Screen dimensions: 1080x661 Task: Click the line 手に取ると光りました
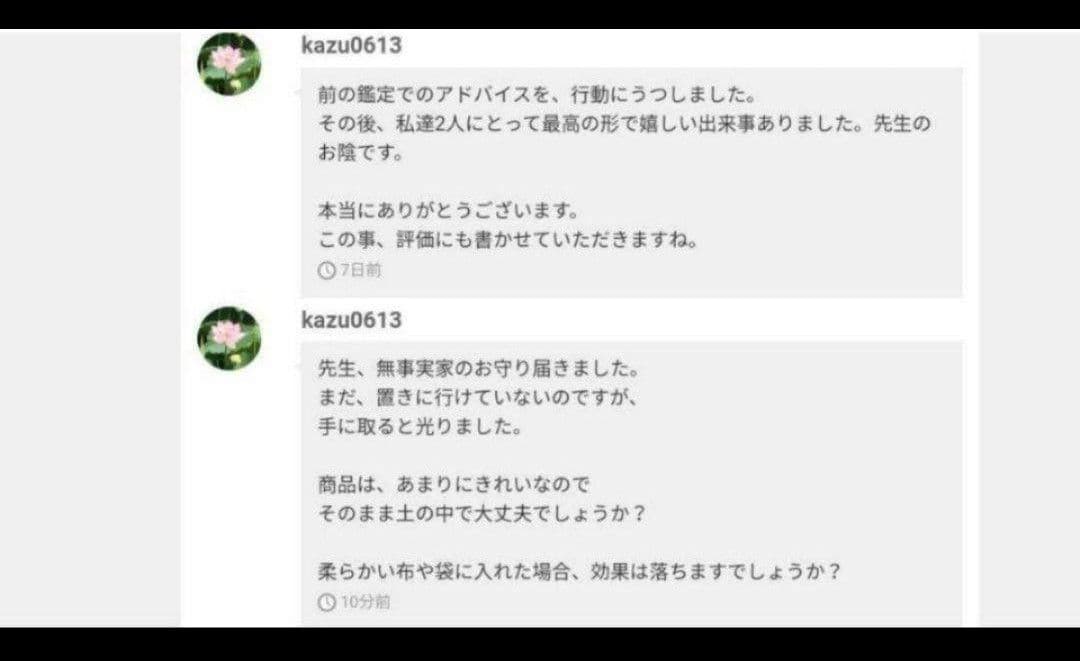click(420, 427)
